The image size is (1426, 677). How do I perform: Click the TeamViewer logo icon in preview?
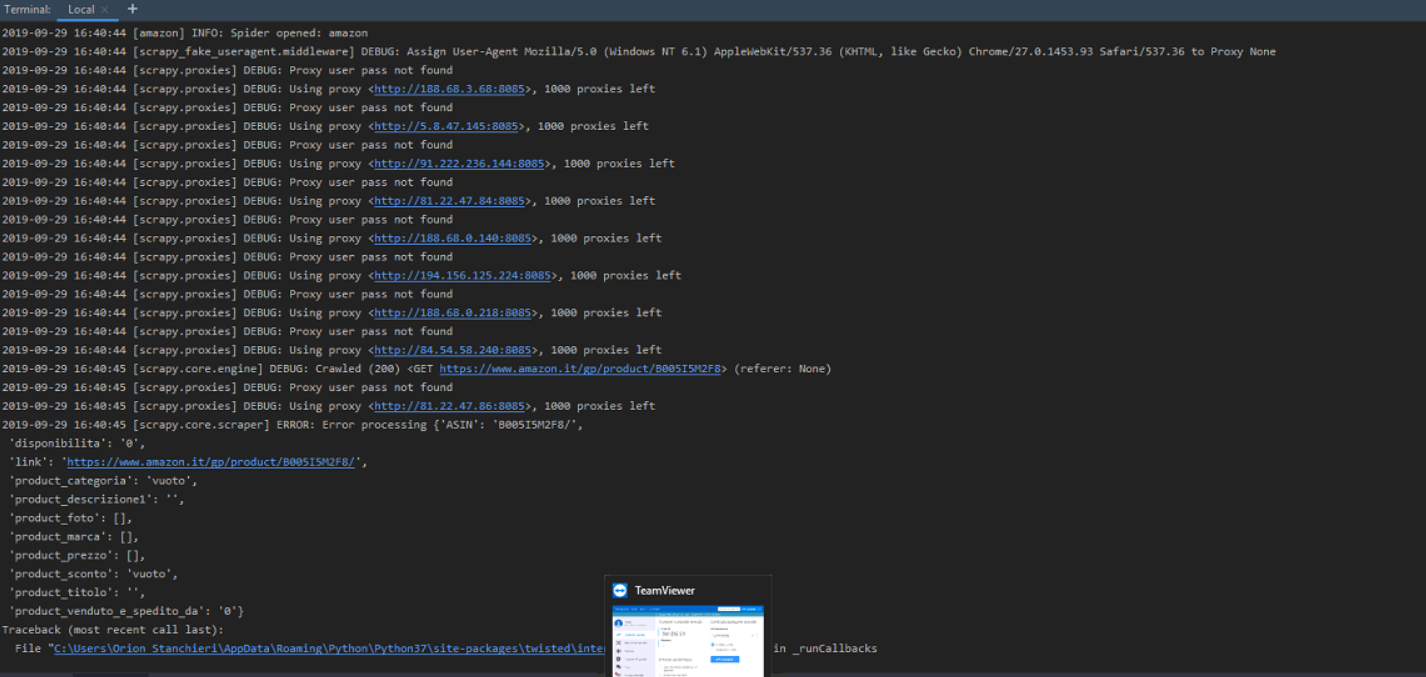click(620, 590)
